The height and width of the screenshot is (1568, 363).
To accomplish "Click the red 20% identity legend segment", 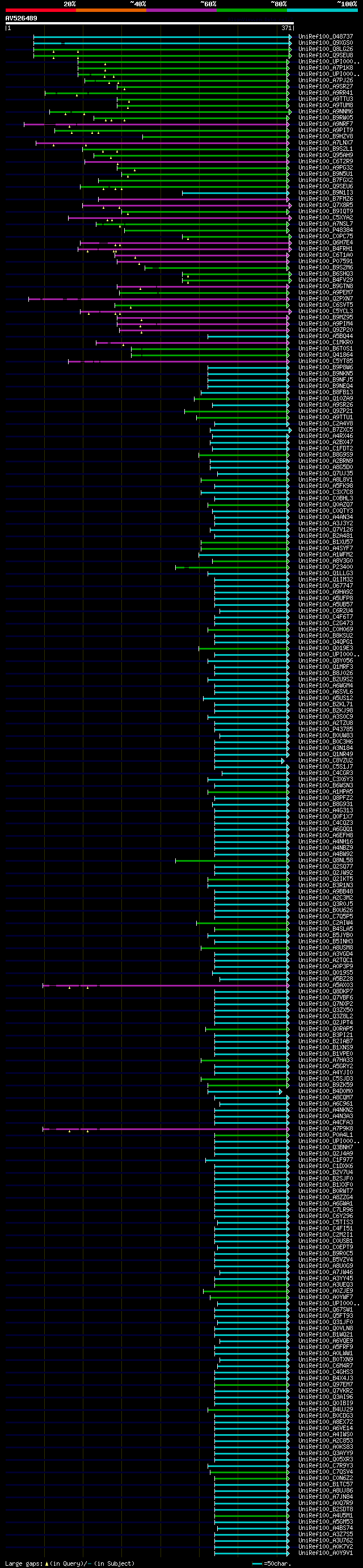I will [41, 10].
